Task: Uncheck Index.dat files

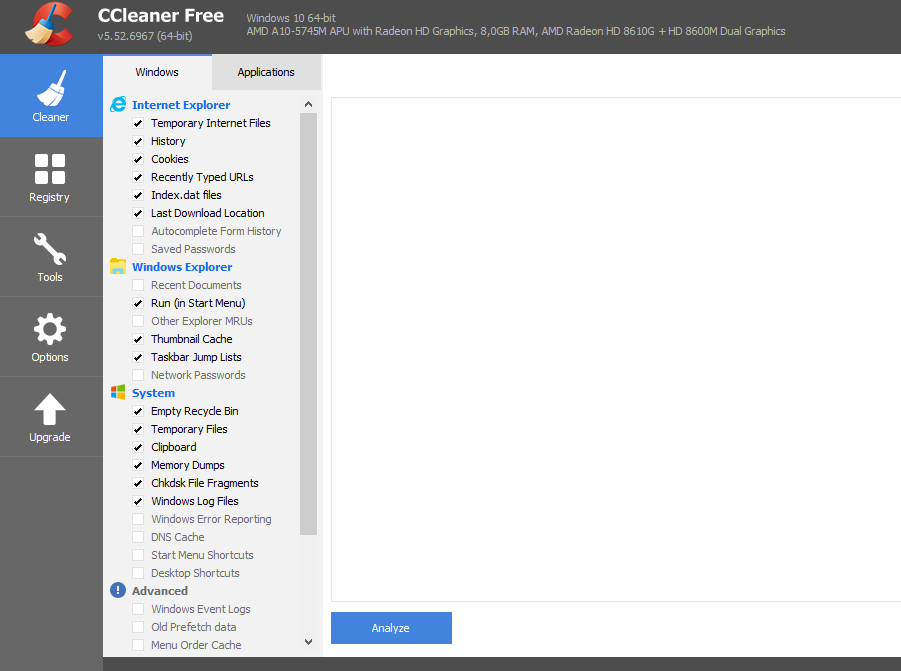Action: (x=138, y=195)
